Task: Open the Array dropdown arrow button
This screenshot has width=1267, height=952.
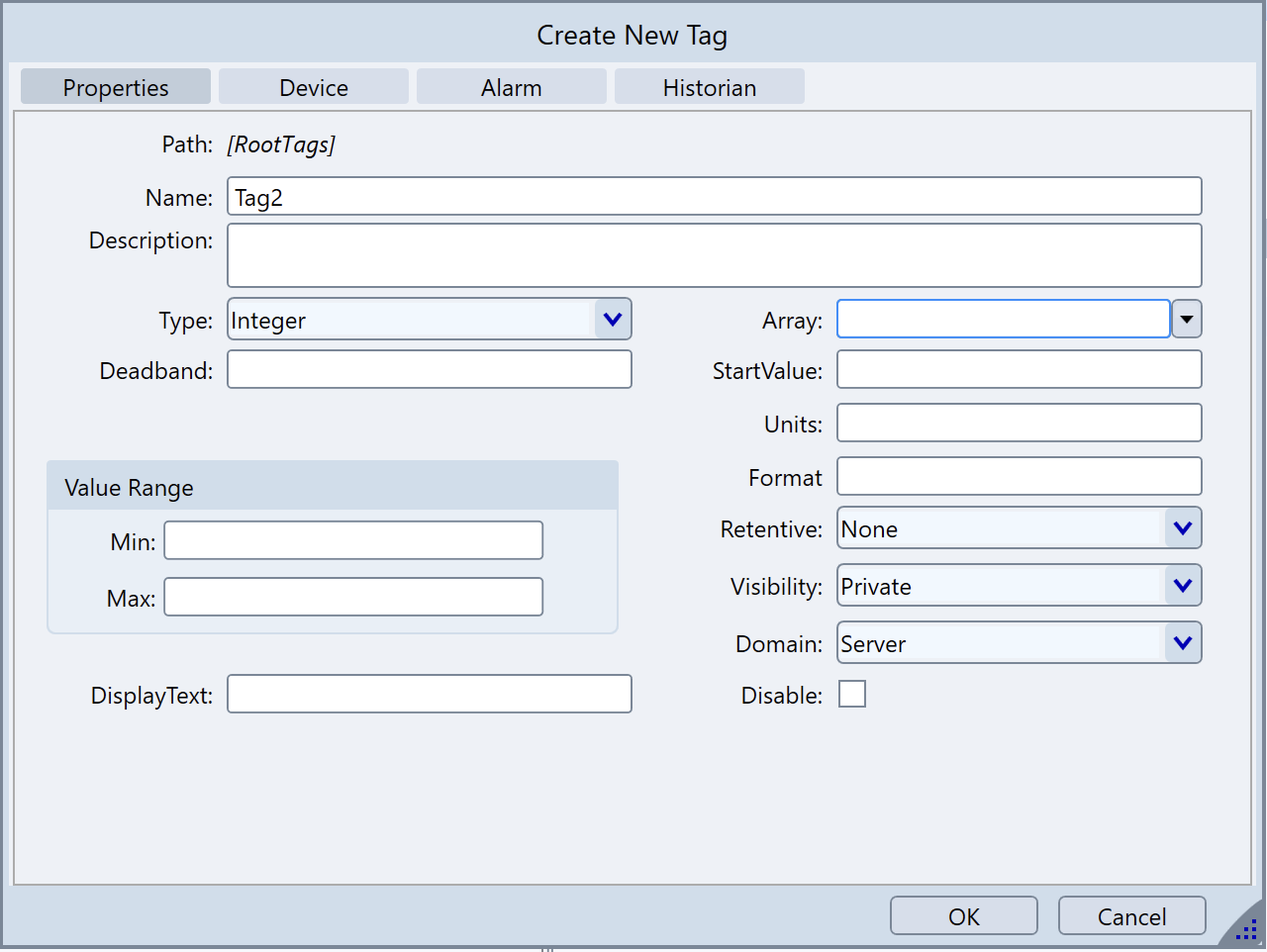Action: click(1186, 320)
